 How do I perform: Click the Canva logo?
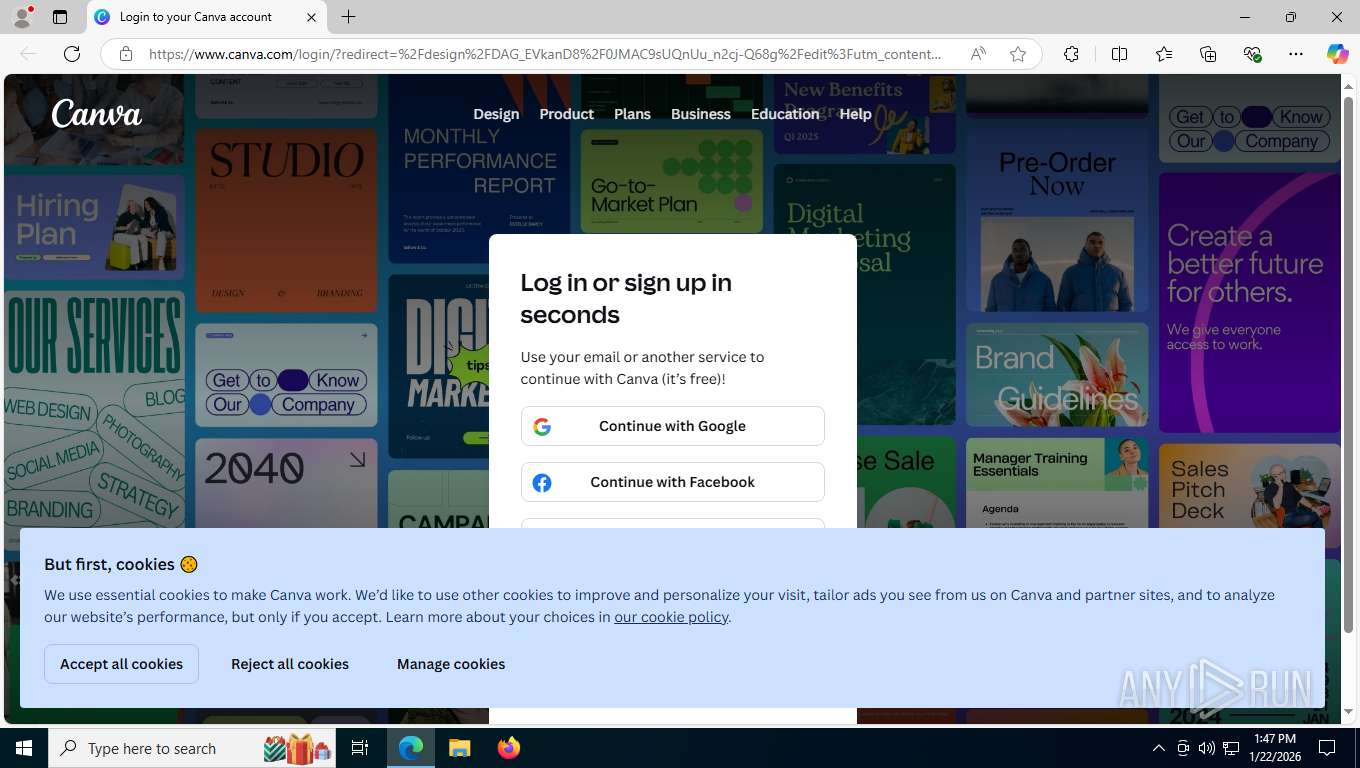click(x=97, y=114)
